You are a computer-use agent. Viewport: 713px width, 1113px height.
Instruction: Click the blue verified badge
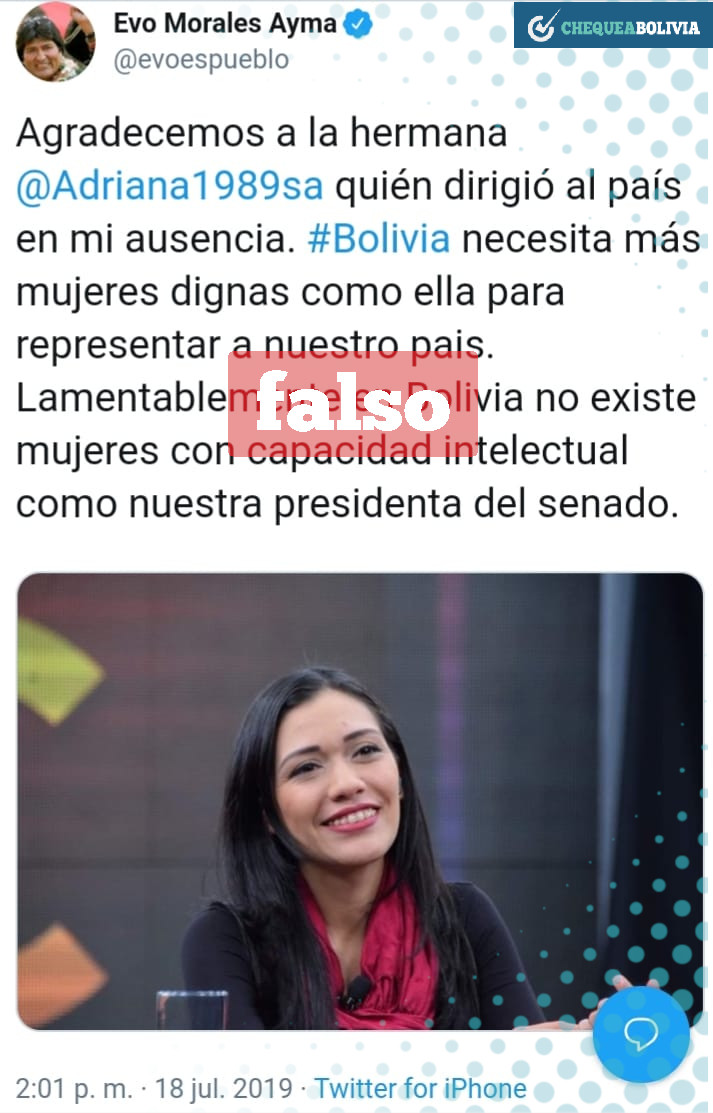pos(358,24)
